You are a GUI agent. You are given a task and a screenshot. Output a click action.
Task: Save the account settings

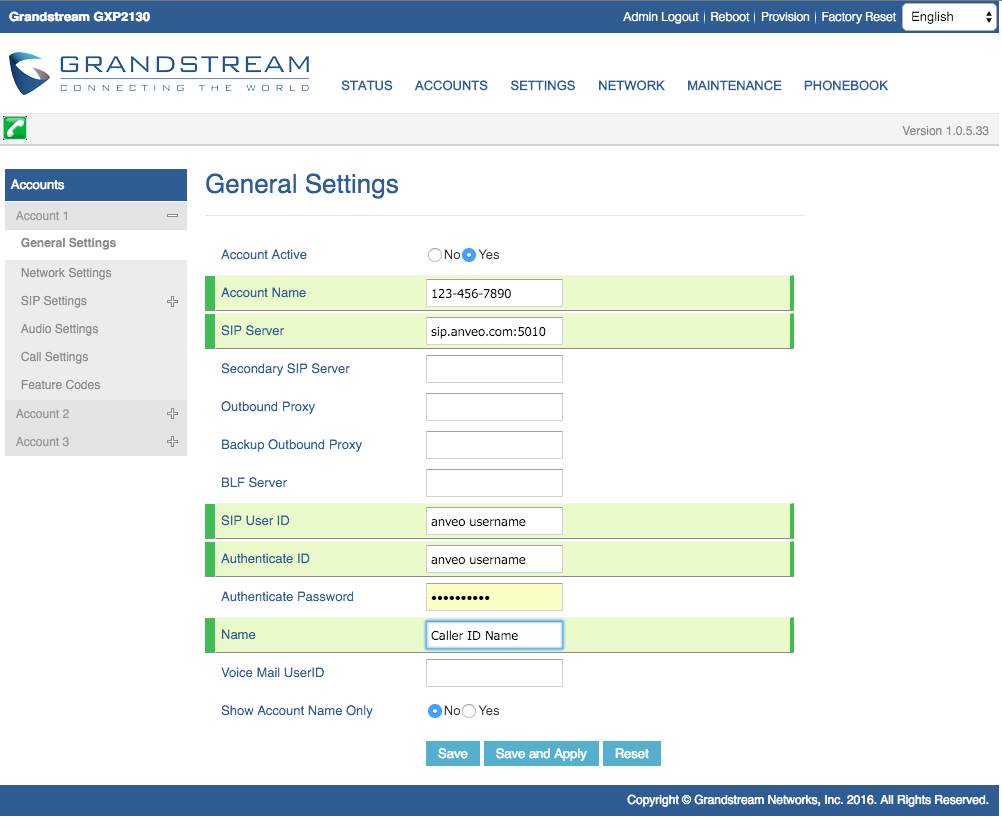coord(452,754)
